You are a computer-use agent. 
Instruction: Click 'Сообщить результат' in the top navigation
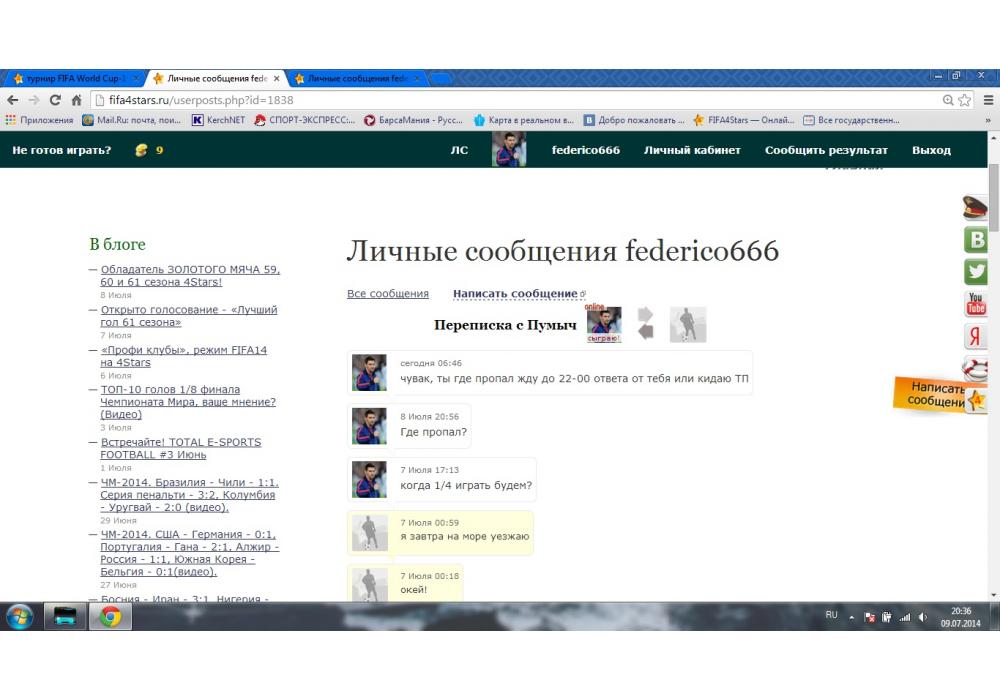(826, 150)
